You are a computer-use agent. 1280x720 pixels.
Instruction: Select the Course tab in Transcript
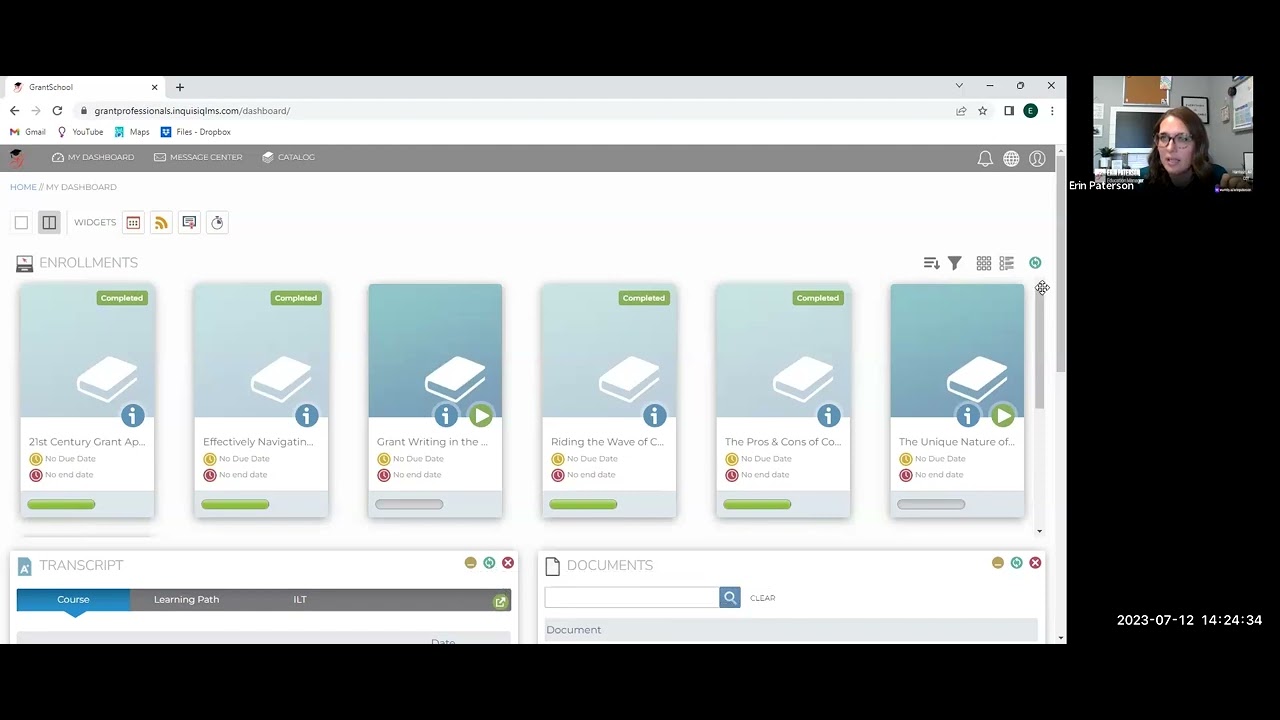(73, 599)
